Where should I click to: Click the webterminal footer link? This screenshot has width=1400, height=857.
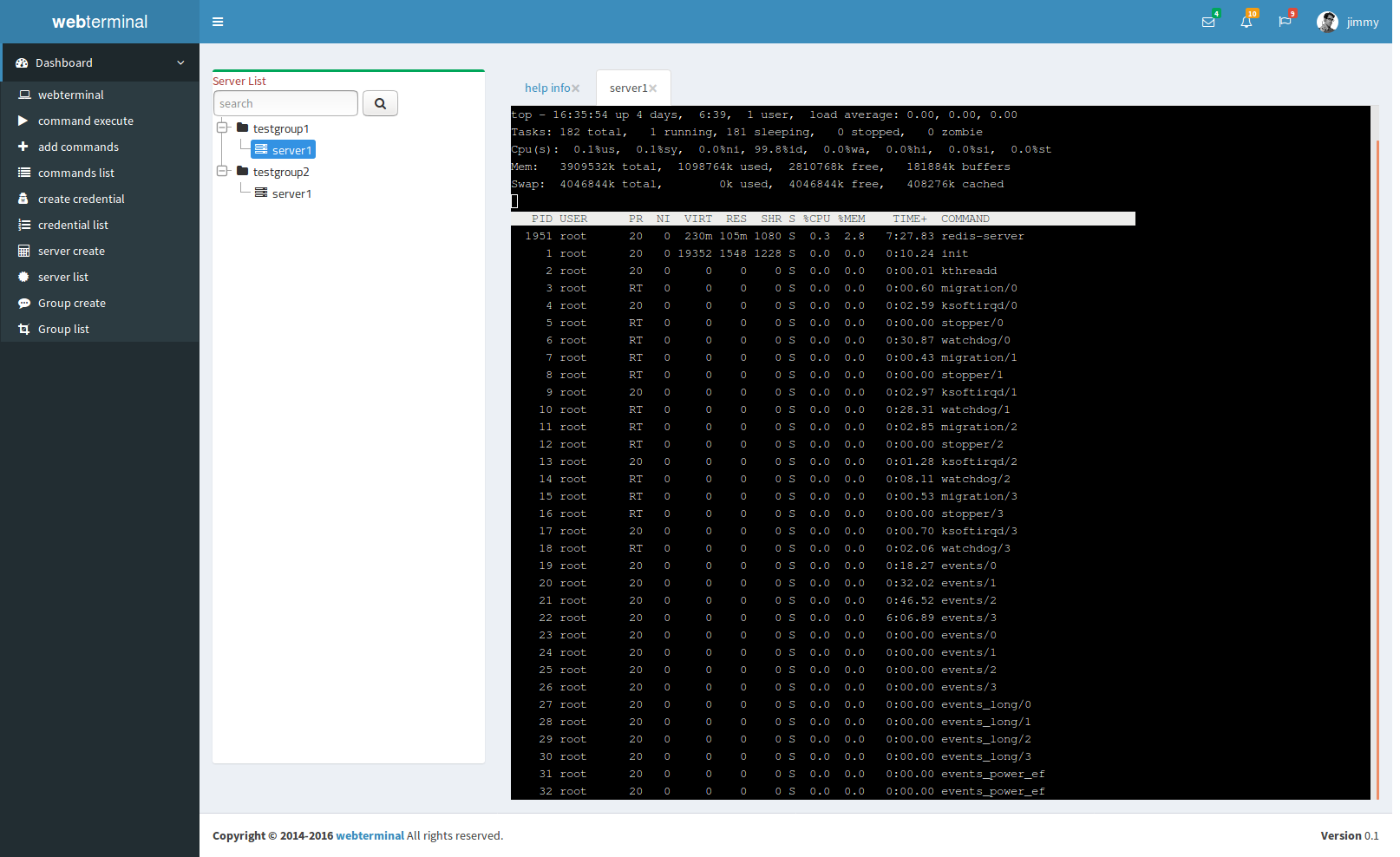coord(370,835)
